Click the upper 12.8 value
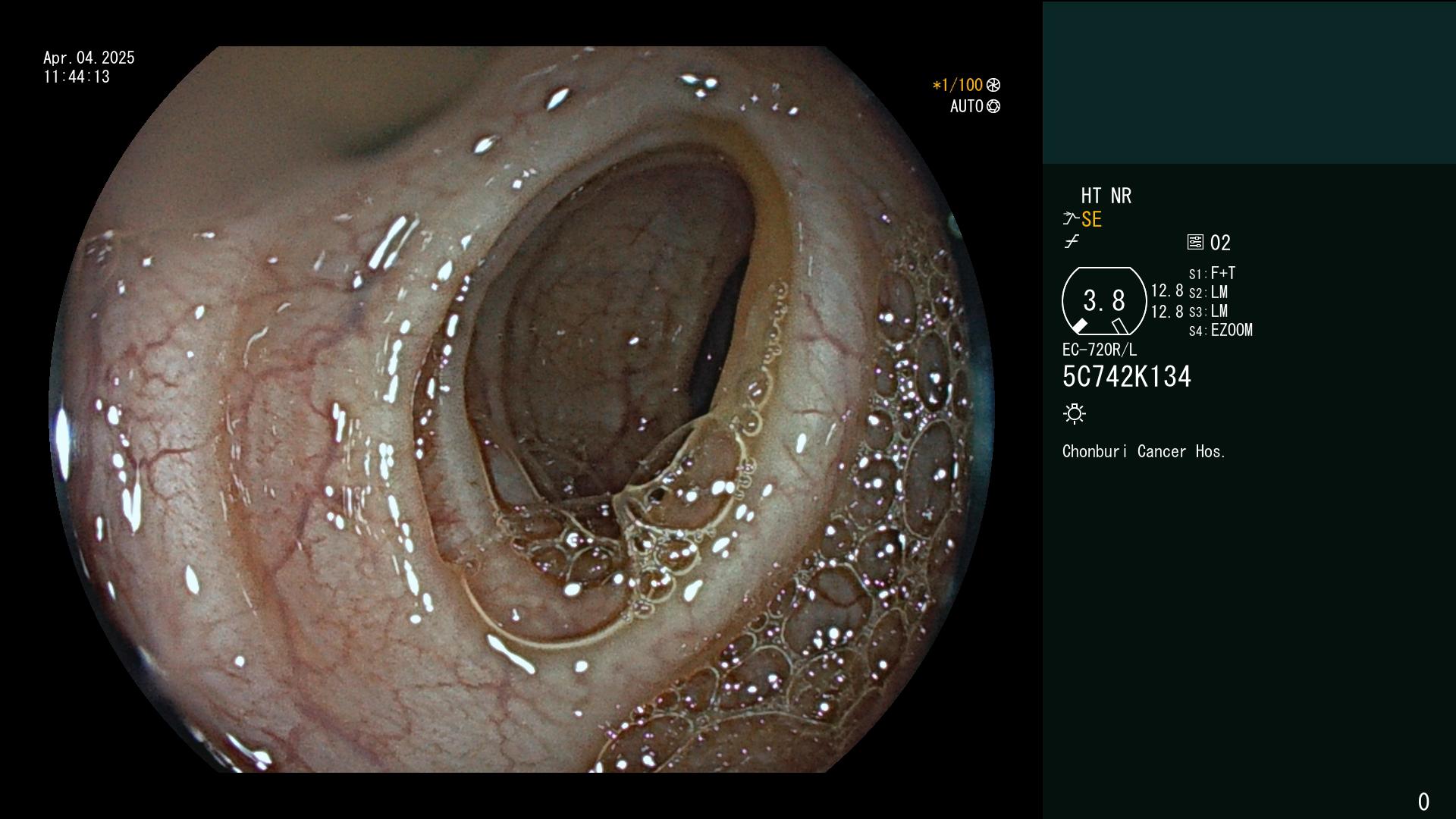 tap(1167, 290)
